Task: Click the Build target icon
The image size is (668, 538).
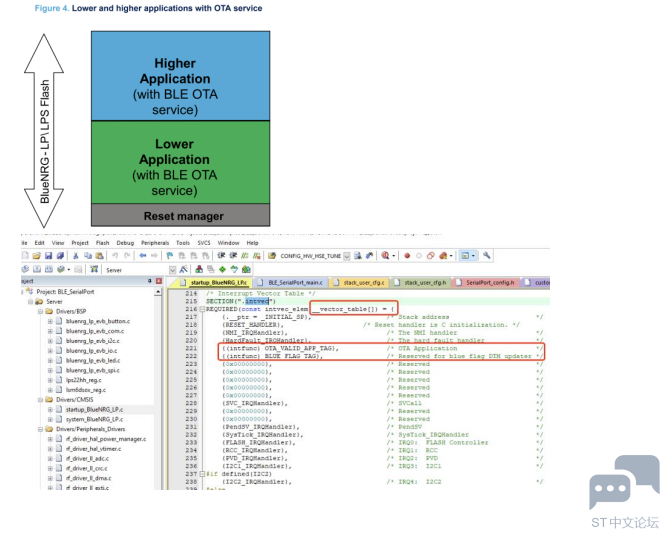Action: tap(37, 269)
